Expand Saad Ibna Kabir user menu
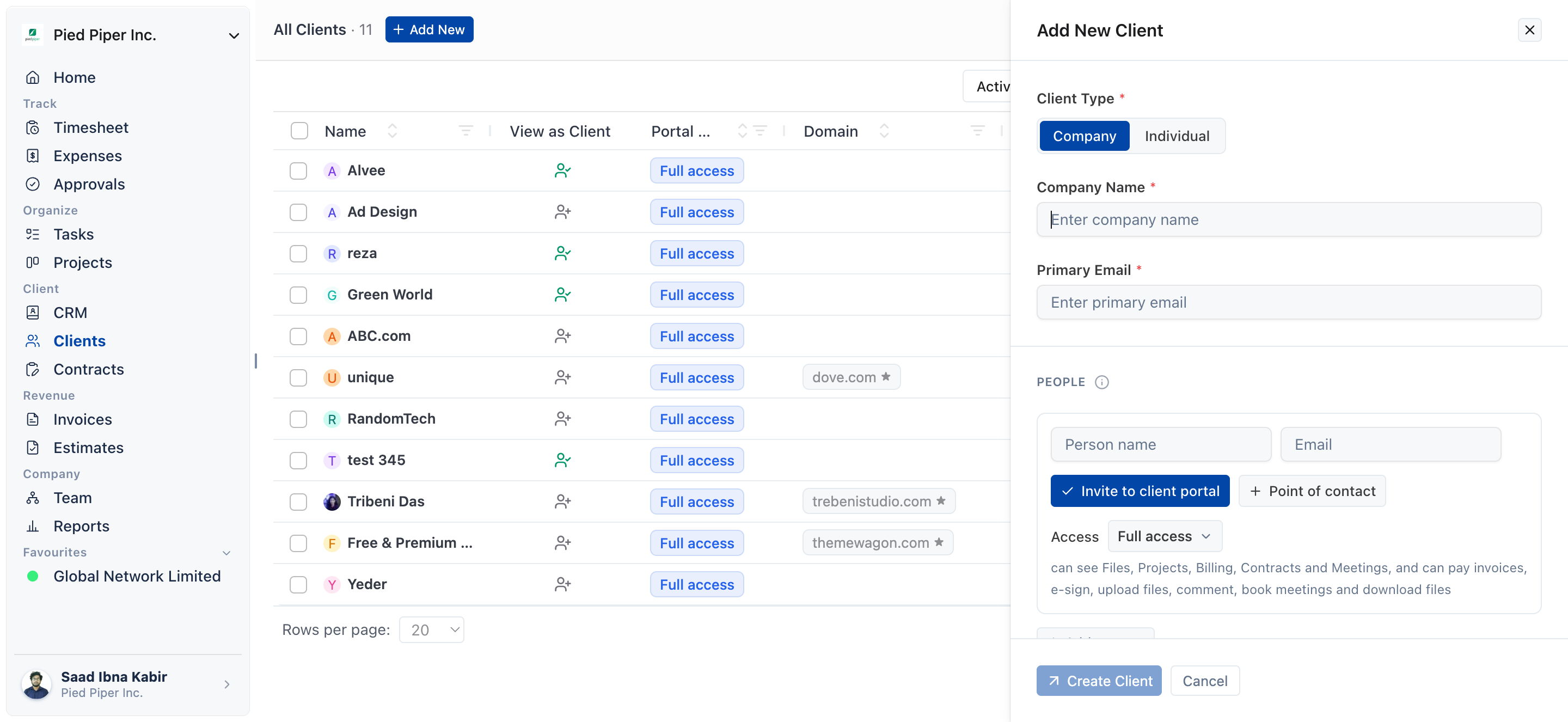Screen dimensions: 1568x722 (x=226, y=684)
